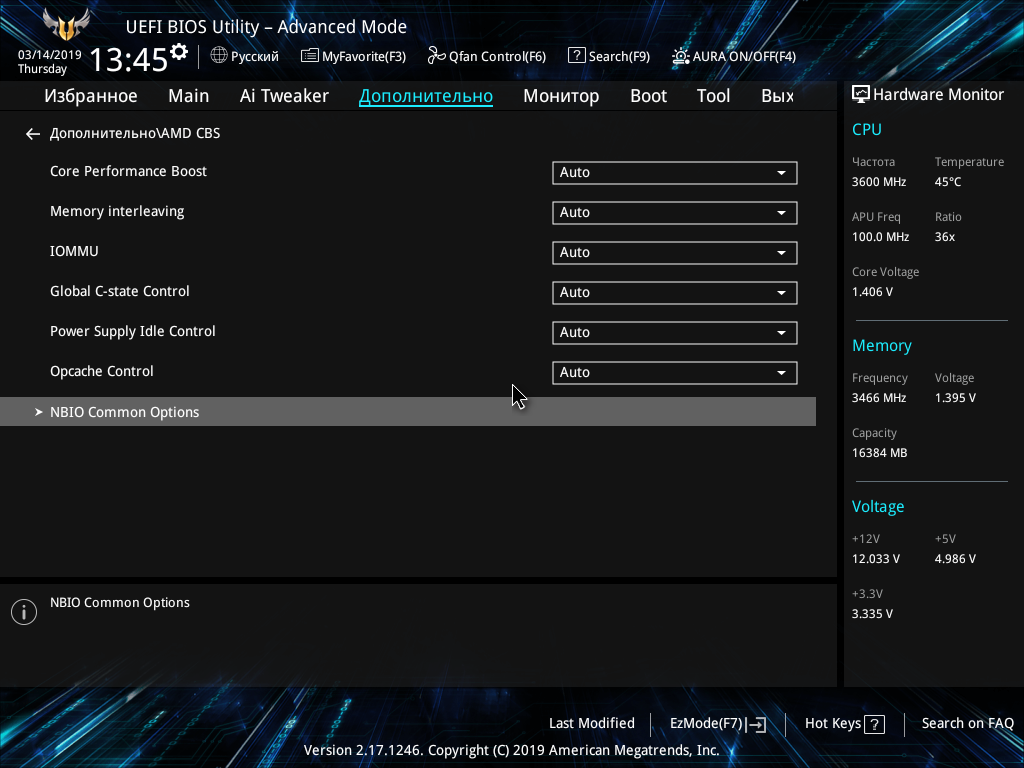
Task: Open Search on FAQ link
Action: [967, 723]
